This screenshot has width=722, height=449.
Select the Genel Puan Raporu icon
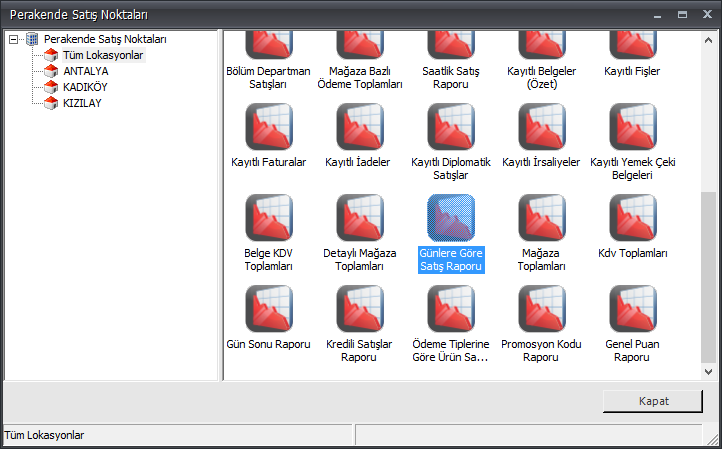tap(633, 309)
